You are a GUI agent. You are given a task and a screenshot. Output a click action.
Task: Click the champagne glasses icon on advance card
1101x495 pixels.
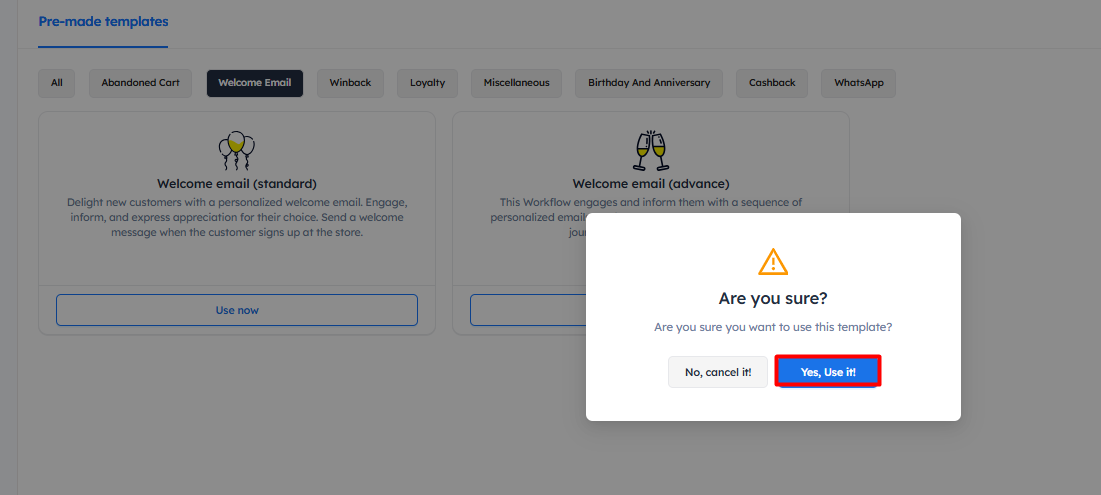pos(651,150)
